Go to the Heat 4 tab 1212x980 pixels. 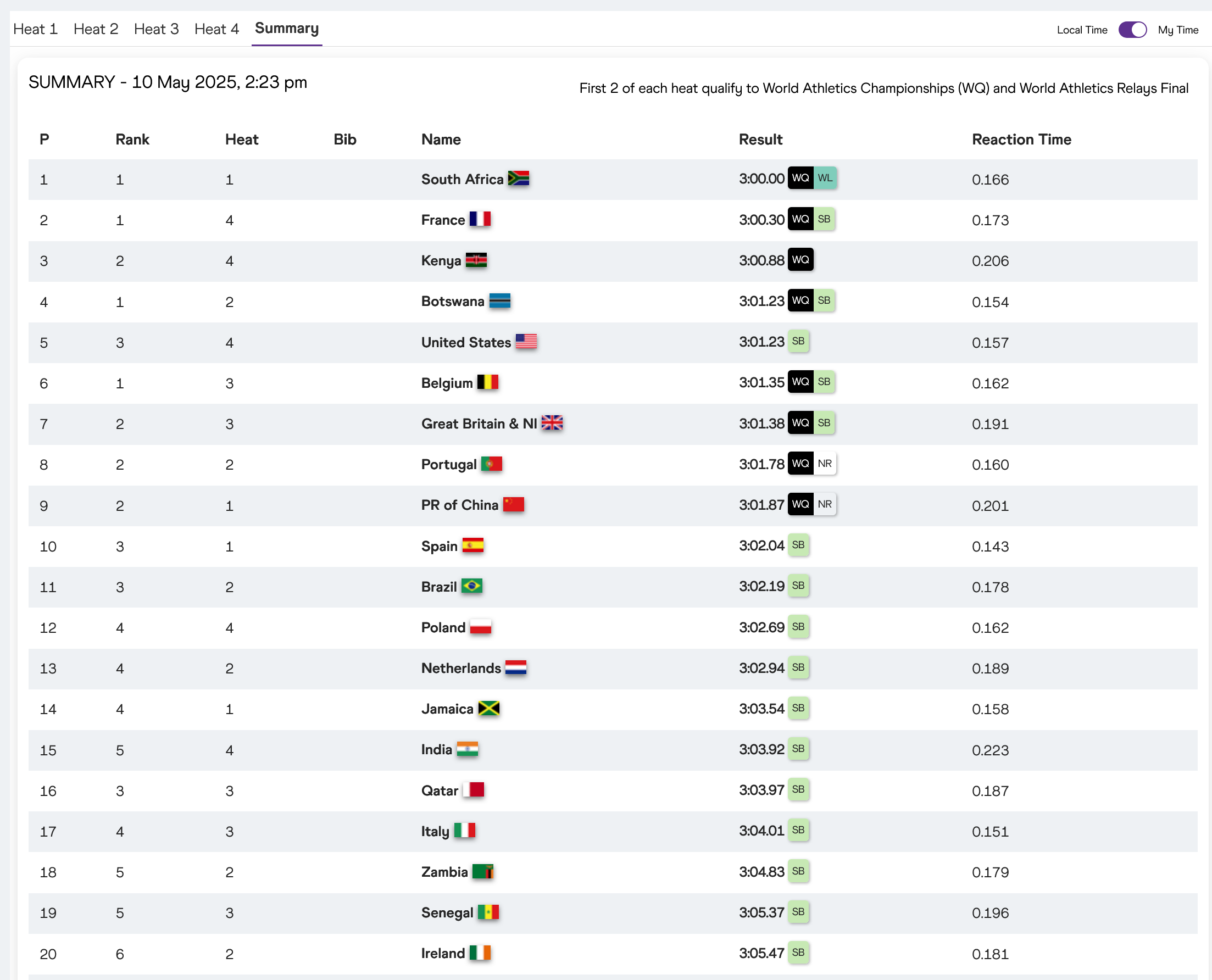[x=217, y=29]
